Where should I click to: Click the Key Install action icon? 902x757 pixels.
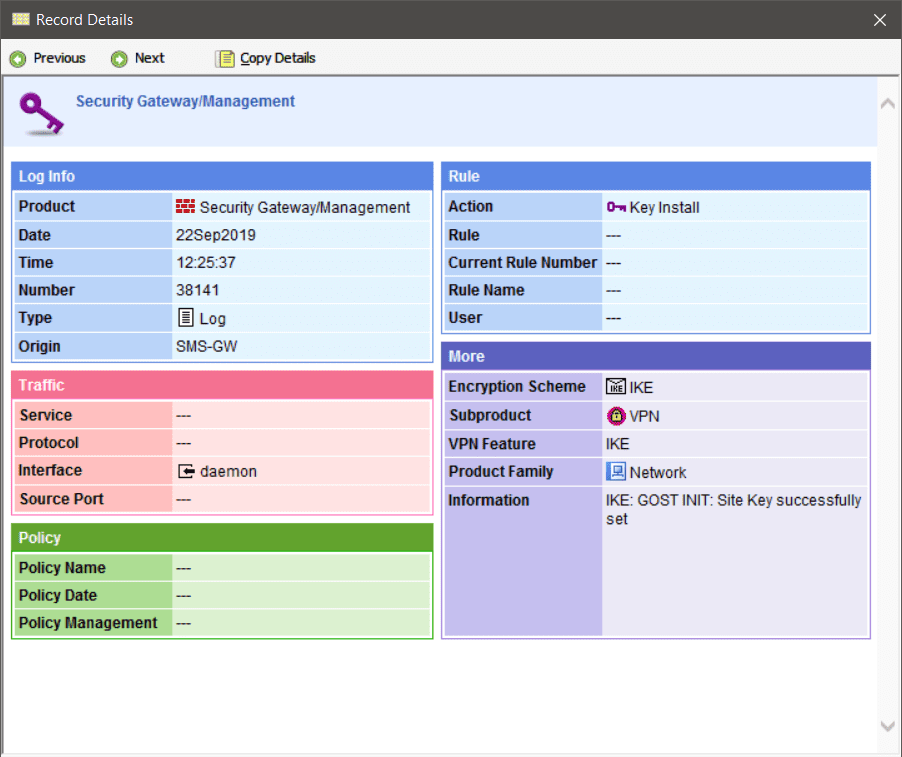coord(616,207)
